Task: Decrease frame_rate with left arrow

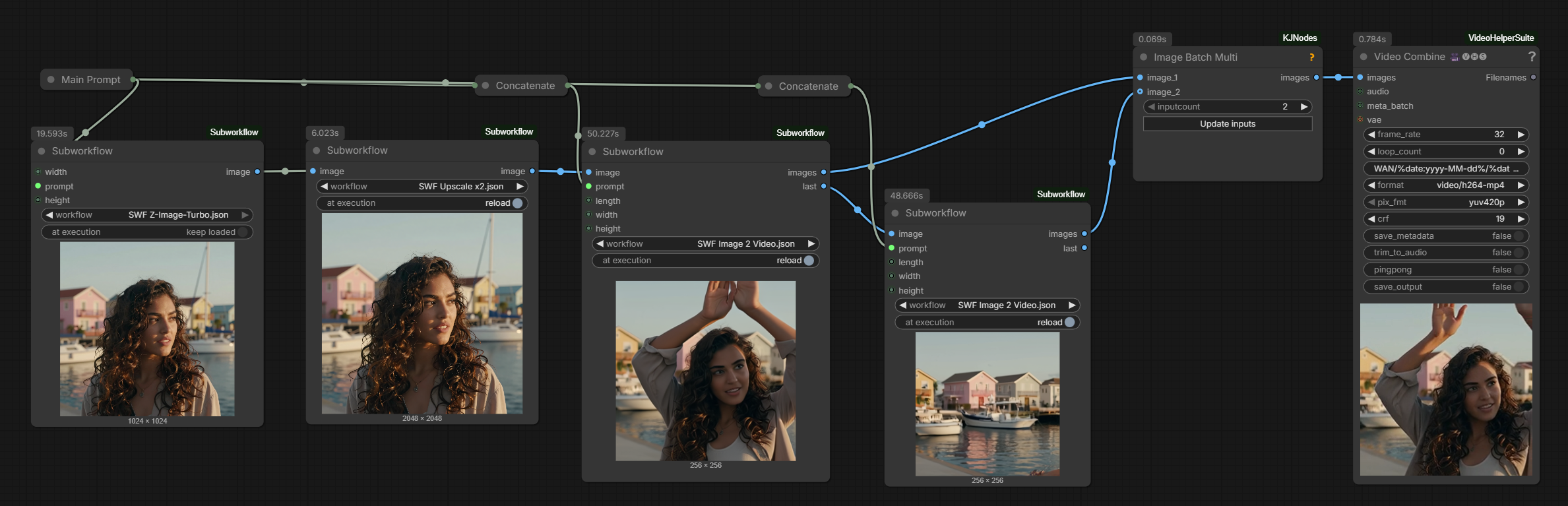Action: [1371, 135]
